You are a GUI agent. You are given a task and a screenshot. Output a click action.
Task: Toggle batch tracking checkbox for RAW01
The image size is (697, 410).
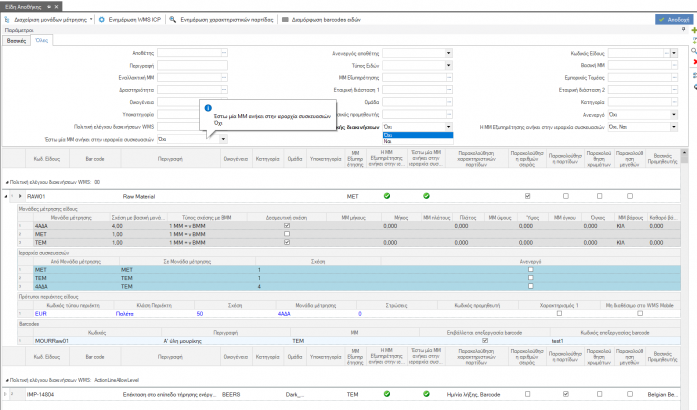[566, 196]
